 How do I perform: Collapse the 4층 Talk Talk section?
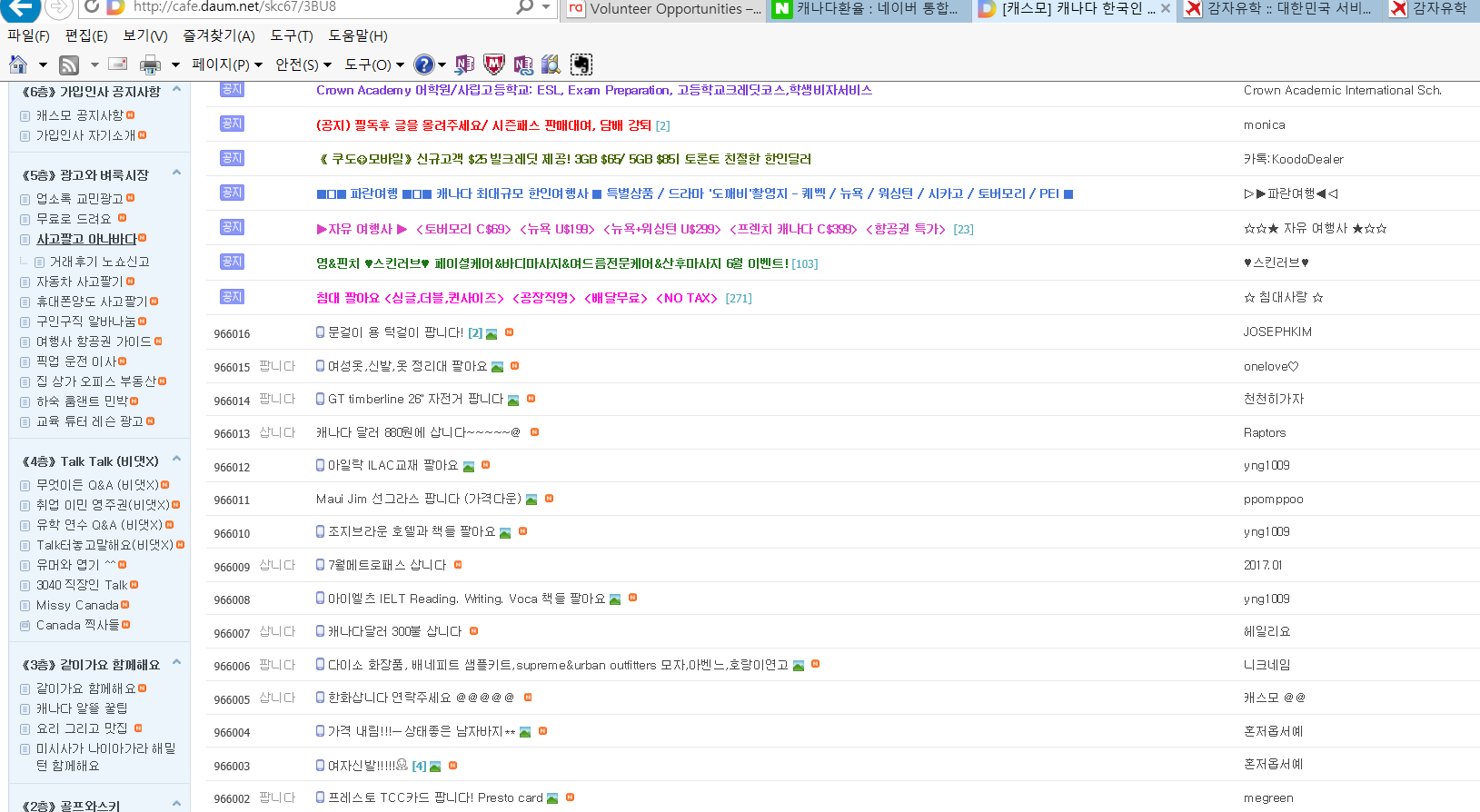coord(176,459)
